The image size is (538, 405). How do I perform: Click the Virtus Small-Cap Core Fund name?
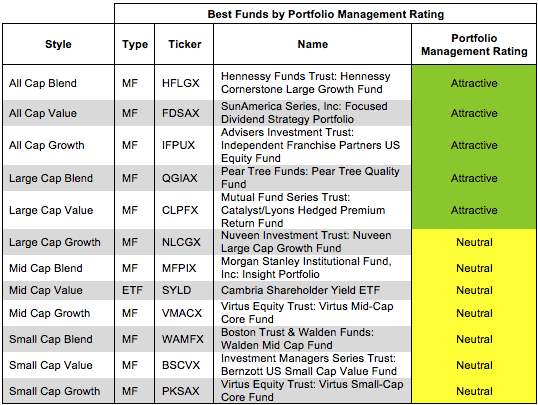[x=312, y=391]
